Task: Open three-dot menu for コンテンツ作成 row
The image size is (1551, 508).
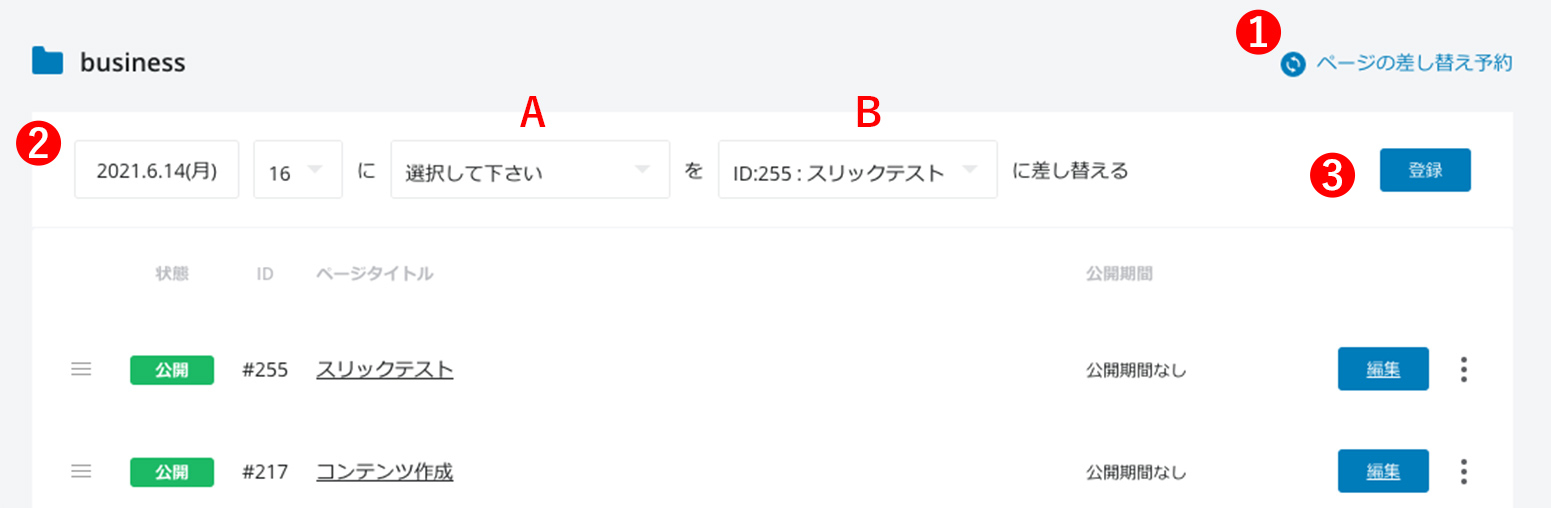Action: coord(1464,471)
